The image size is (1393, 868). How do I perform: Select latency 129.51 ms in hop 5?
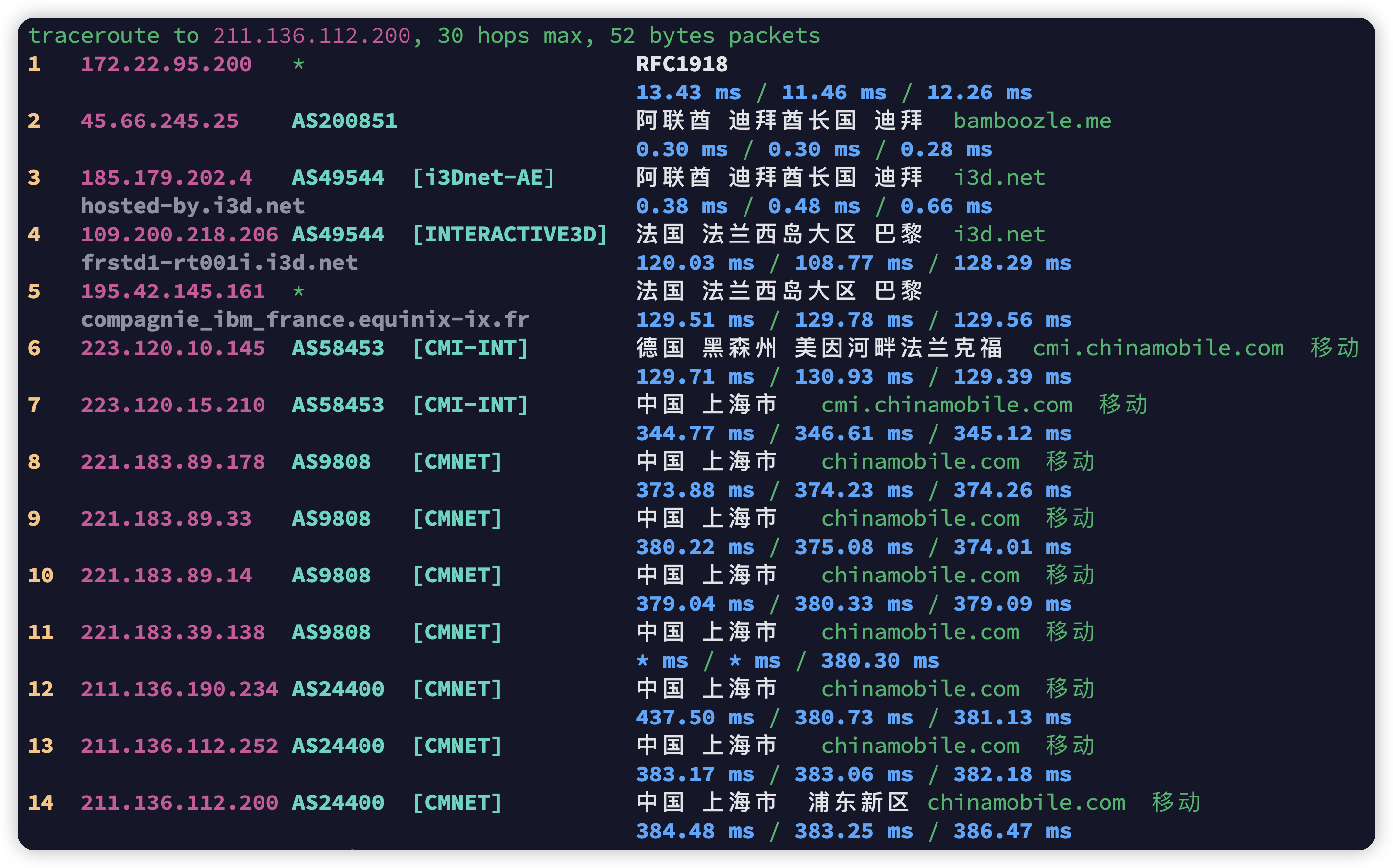click(695, 320)
